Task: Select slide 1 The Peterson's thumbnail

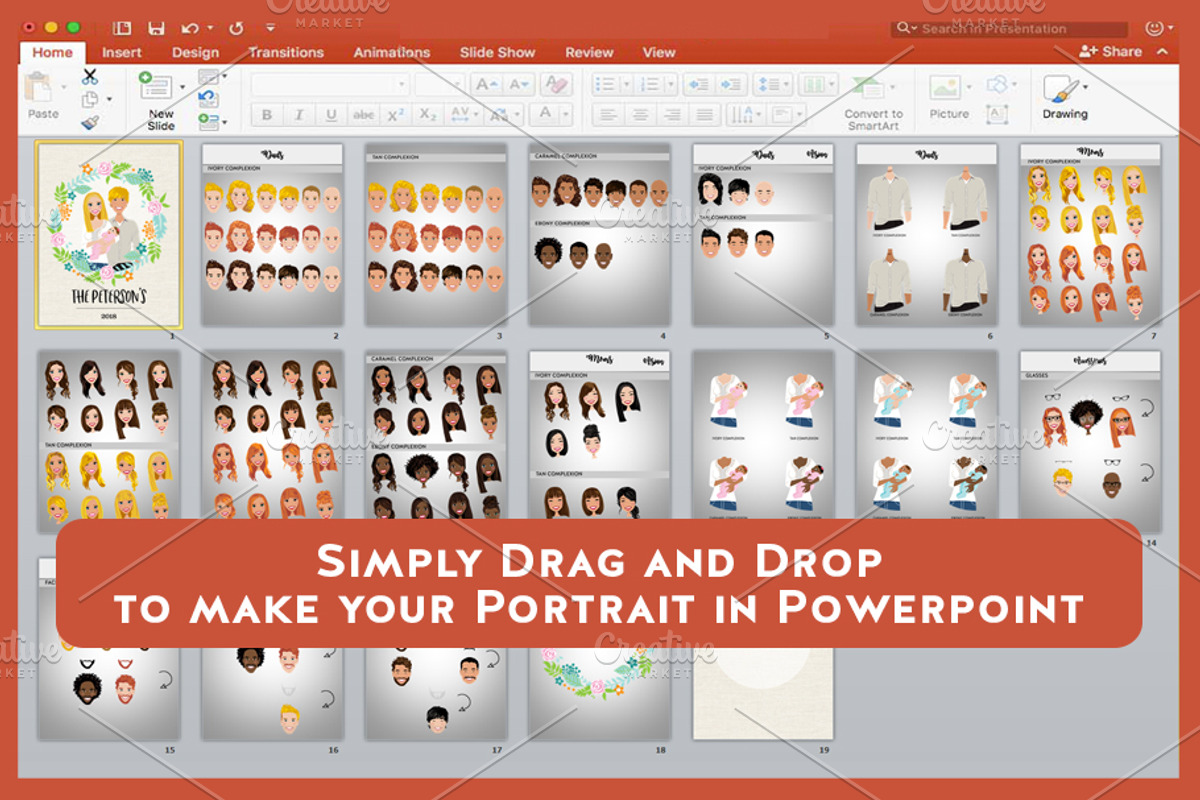Action: [x=109, y=234]
